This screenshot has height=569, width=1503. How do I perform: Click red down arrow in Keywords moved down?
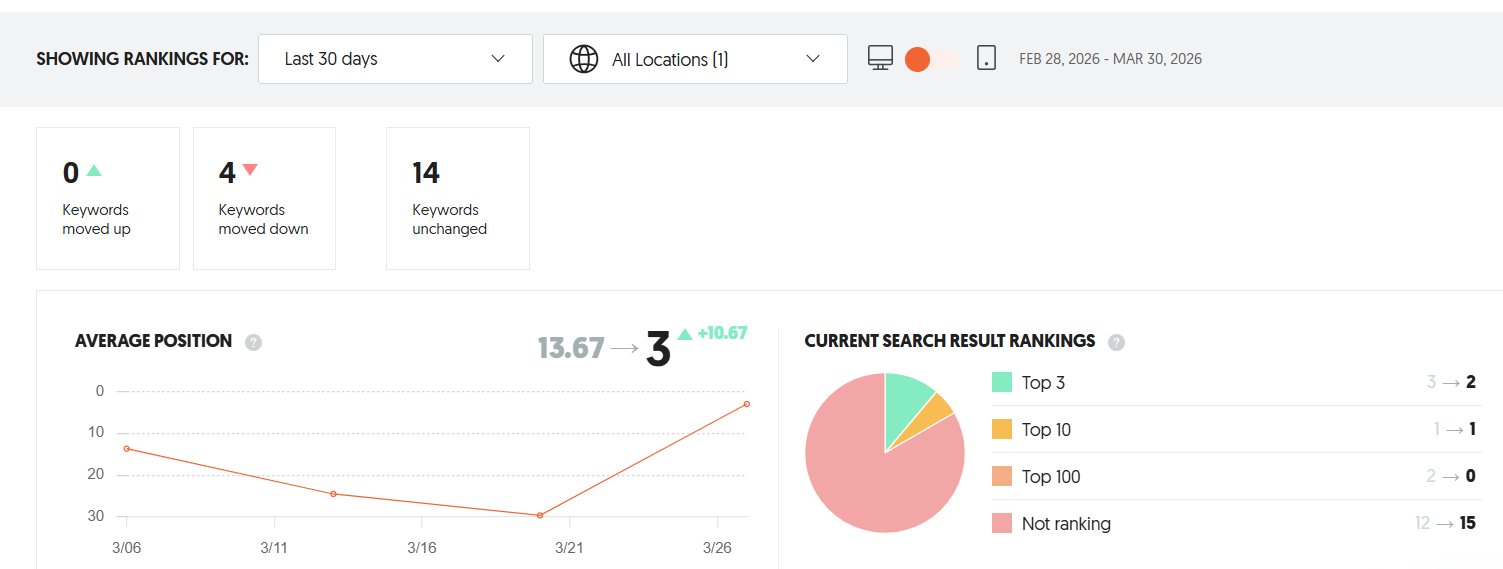pyautogui.click(x=250, y=171)
